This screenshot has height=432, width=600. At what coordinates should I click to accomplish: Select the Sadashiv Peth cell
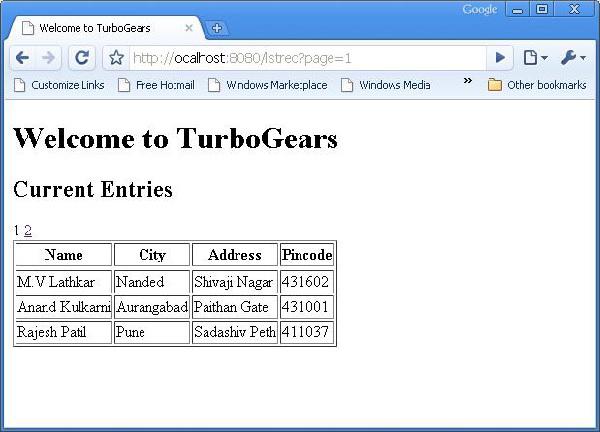point(235,332)
